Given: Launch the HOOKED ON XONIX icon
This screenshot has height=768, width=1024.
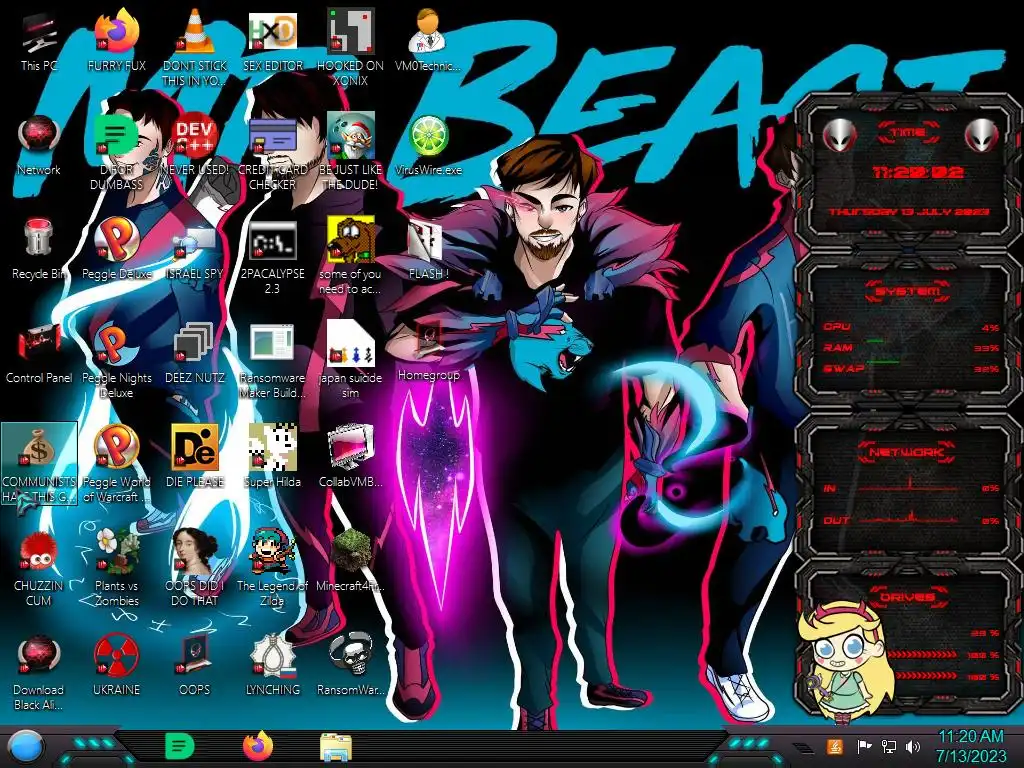Looking at the screenshot, I should 350,49.
